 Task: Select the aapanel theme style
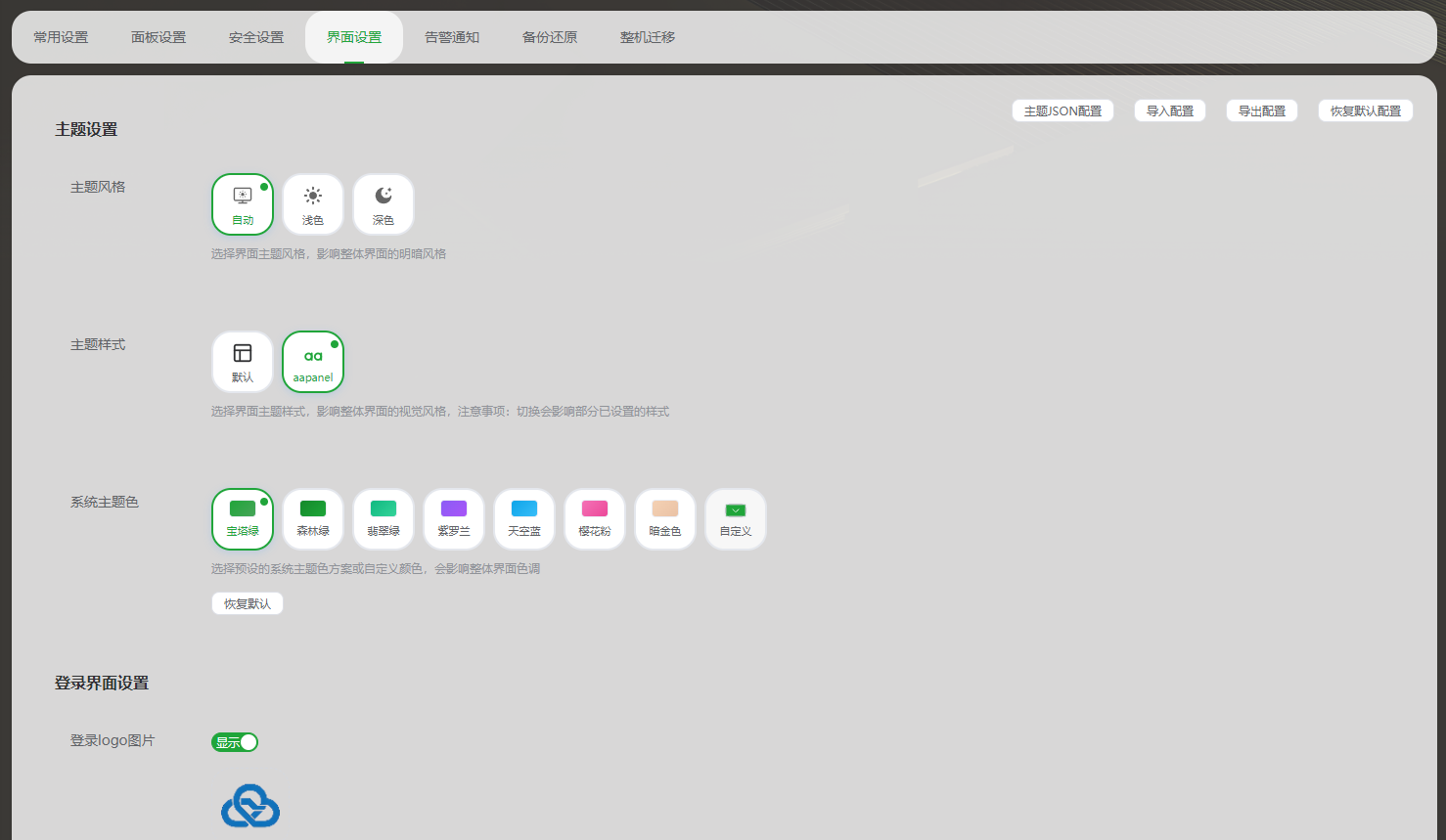coord(312,361)
